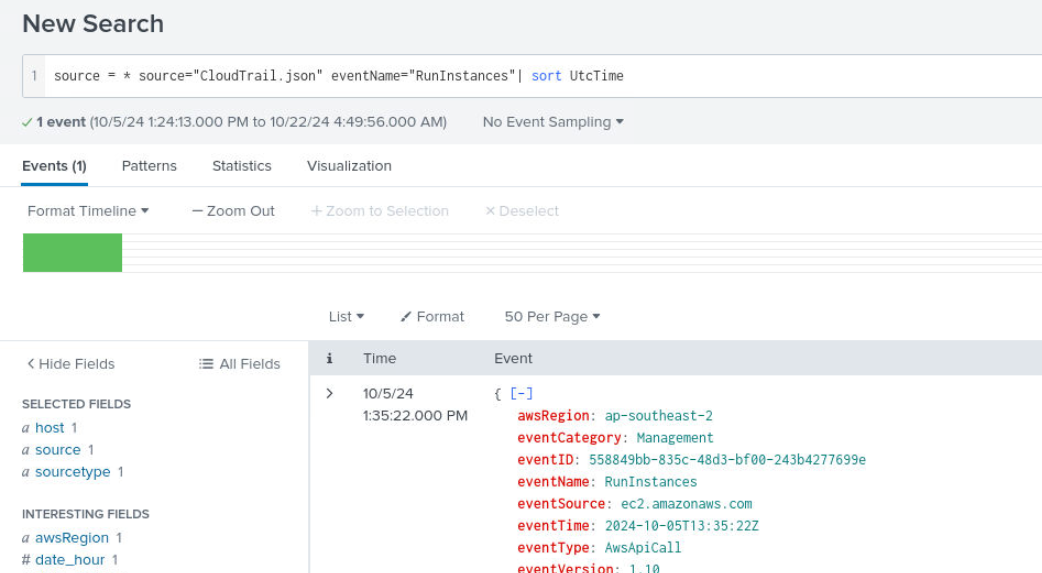Open the Format Timeline dropdown
This screenshot has width=1042, height=573.
pyautogui.click(x=88, y=211)
